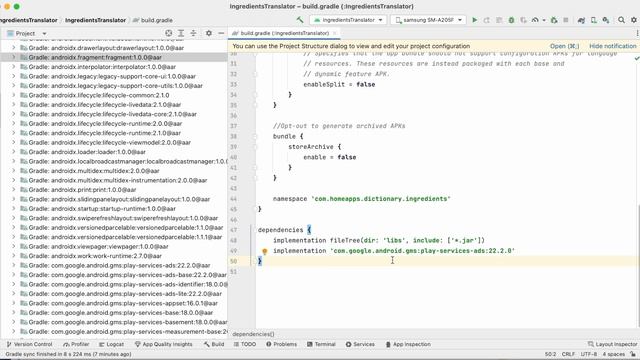Open the IngredientsTranslator run configuration dropdown

pos(348,20)
